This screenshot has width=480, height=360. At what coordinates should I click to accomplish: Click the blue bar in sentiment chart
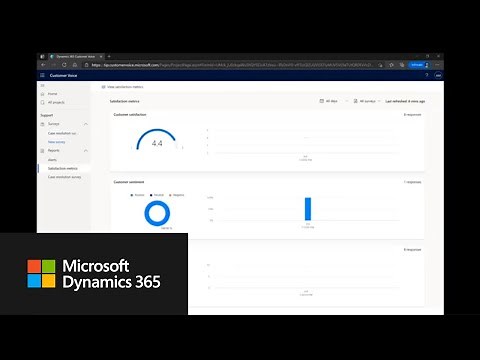308,209
